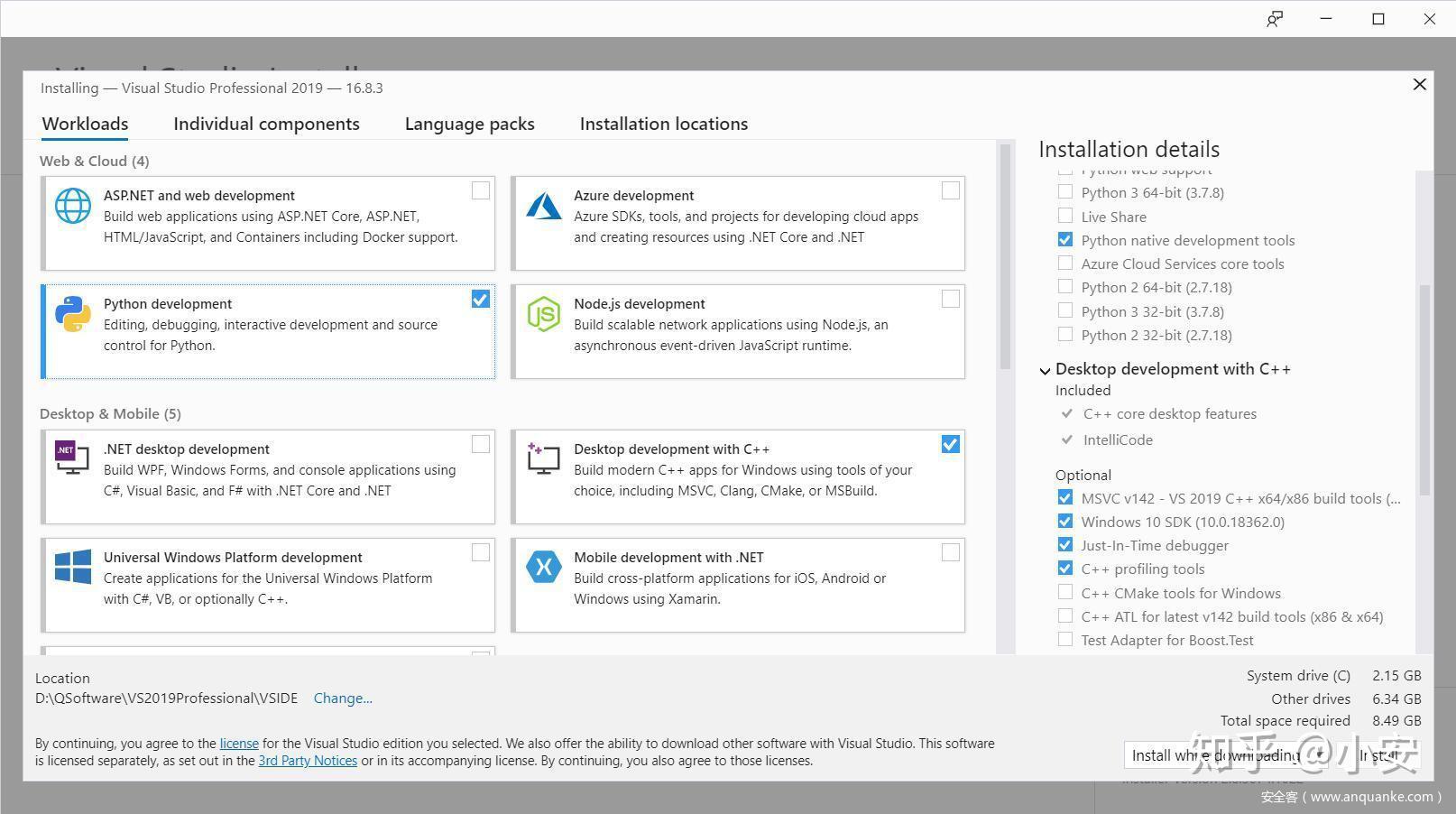Image resolution: width=1456 pixels, height=814 pixels.
Task: Tick the .NET desktop development checkbox
Action: pyautogui.click(x=481, y=444)
